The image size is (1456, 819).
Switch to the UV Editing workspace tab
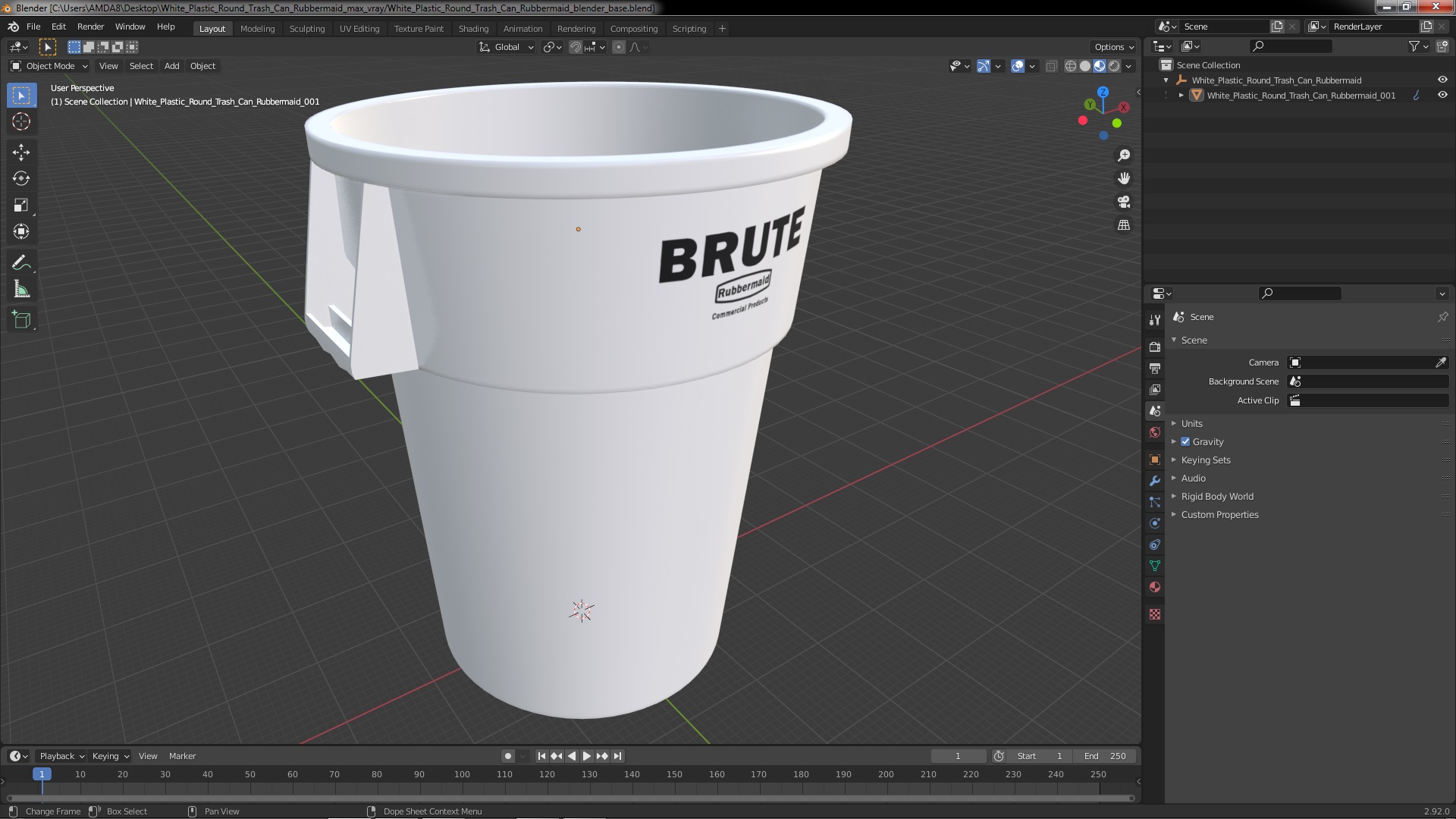tap(359, 29)
